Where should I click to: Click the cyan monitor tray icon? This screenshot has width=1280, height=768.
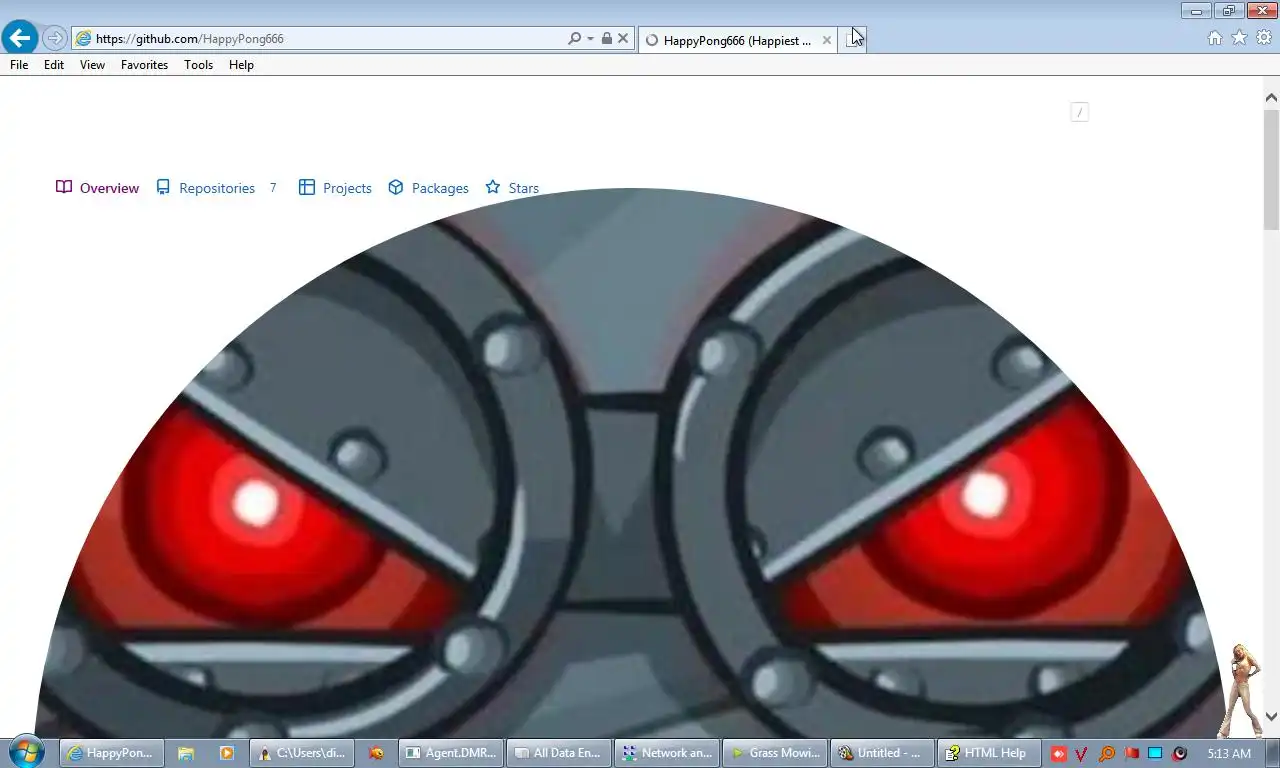[x=1155, y=753]
